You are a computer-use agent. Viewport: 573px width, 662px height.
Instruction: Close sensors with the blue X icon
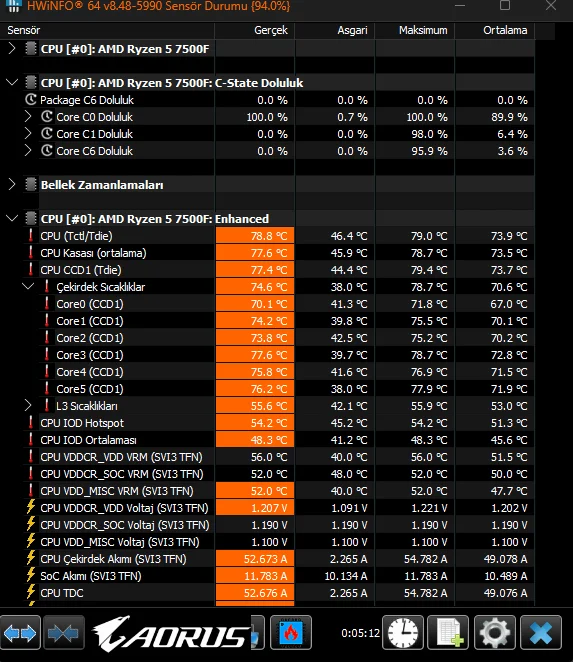coord(541,632)
